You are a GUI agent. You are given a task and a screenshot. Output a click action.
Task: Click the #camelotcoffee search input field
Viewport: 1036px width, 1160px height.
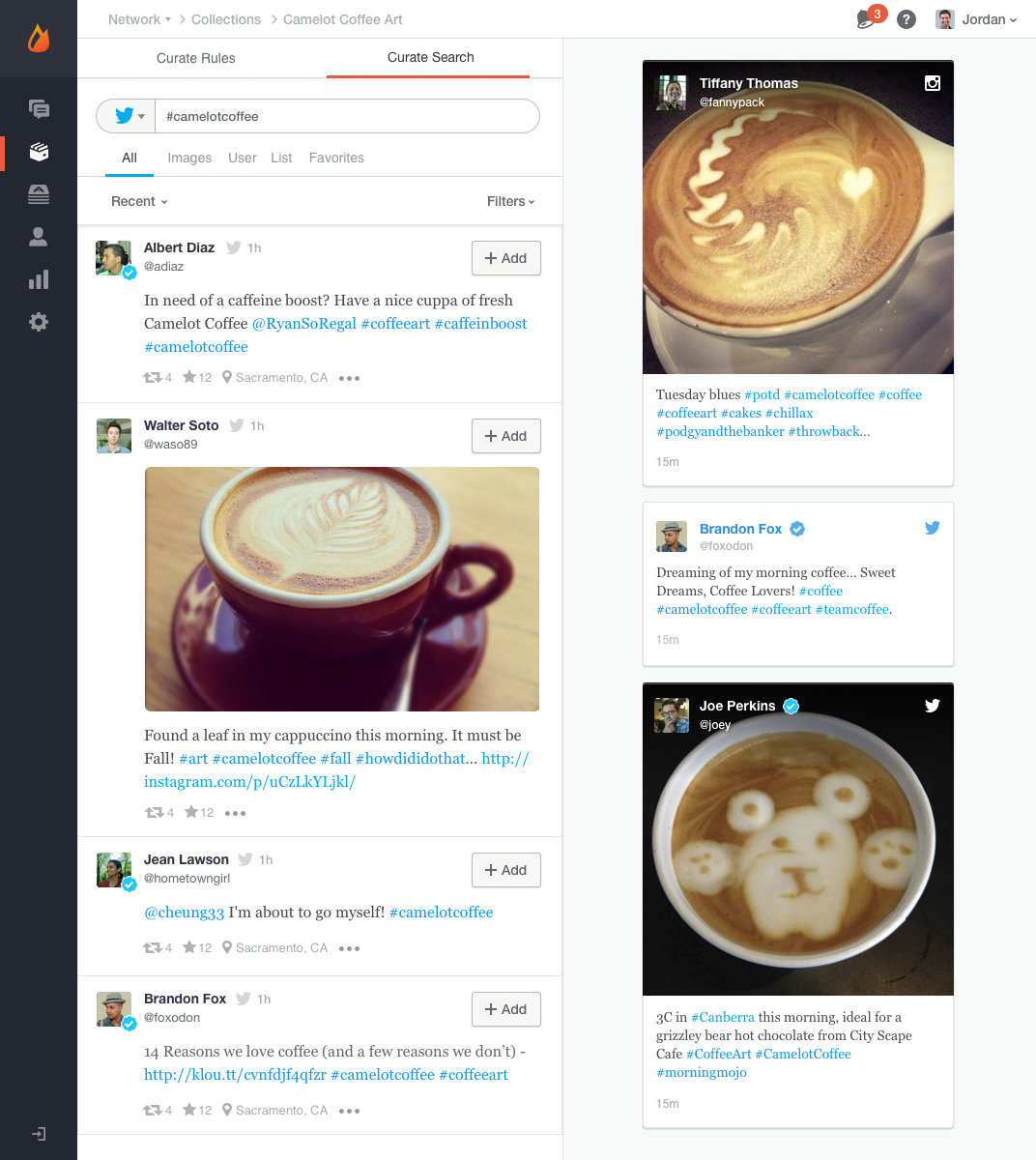(347, 116)
